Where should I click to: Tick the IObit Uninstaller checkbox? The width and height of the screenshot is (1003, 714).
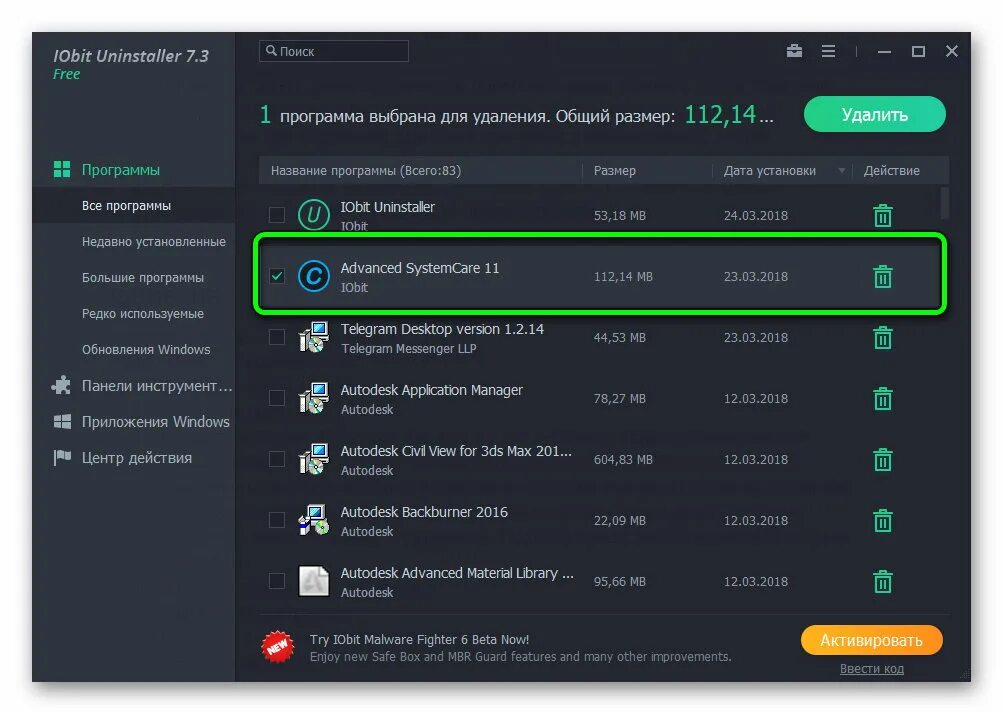click(x=276, y=214)
